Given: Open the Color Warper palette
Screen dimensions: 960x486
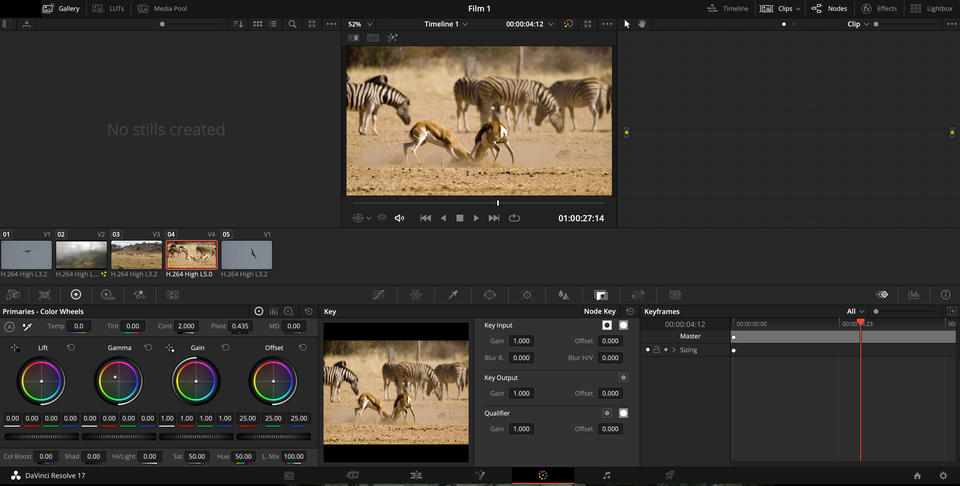Looking at the screenshot, I should [x=416, y=295].
